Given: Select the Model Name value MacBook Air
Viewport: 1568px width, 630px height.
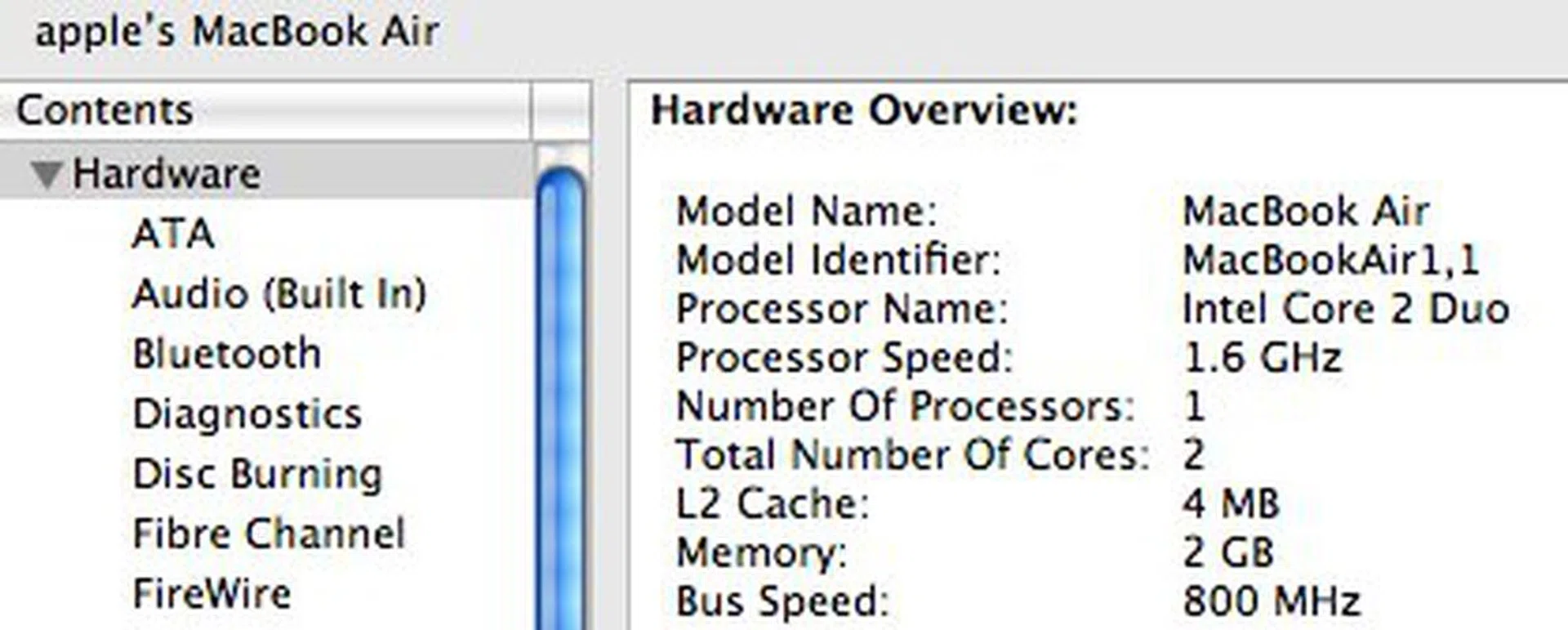Looking at the screenshot, I should pyautogui.click(x=1307, y=212).
